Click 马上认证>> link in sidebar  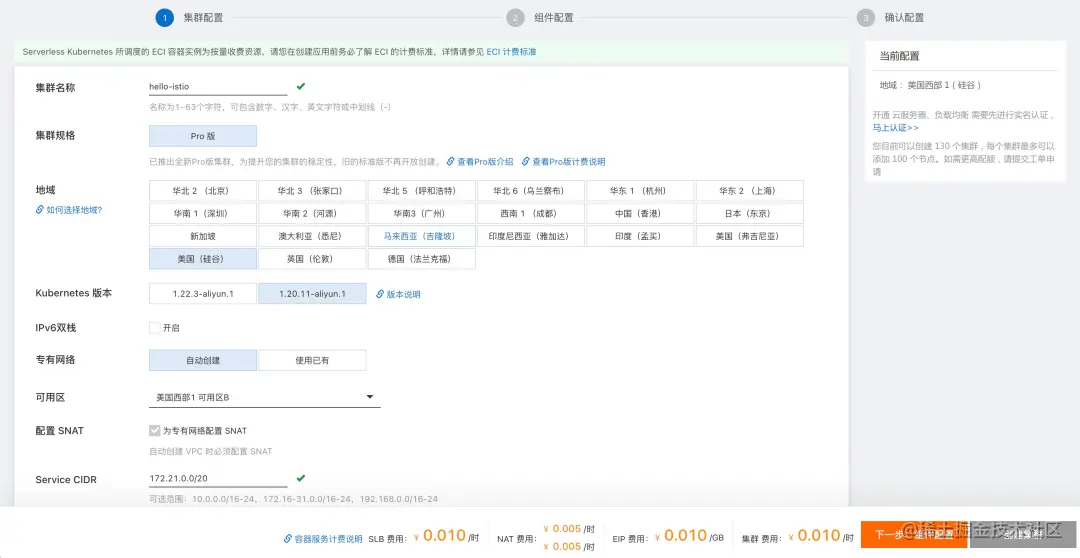[895, 127]
